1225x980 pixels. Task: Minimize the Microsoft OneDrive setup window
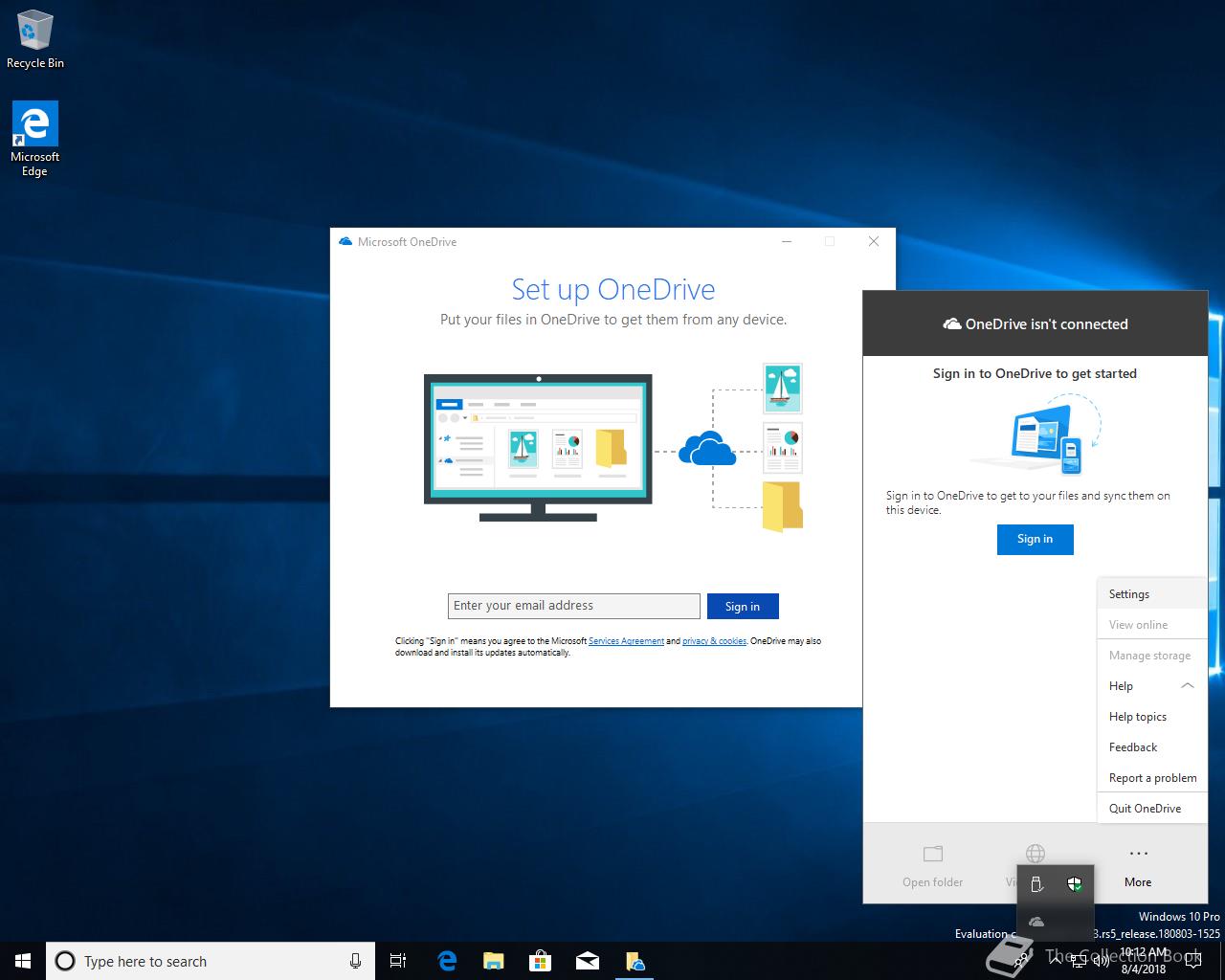click(x=787, y=241)
